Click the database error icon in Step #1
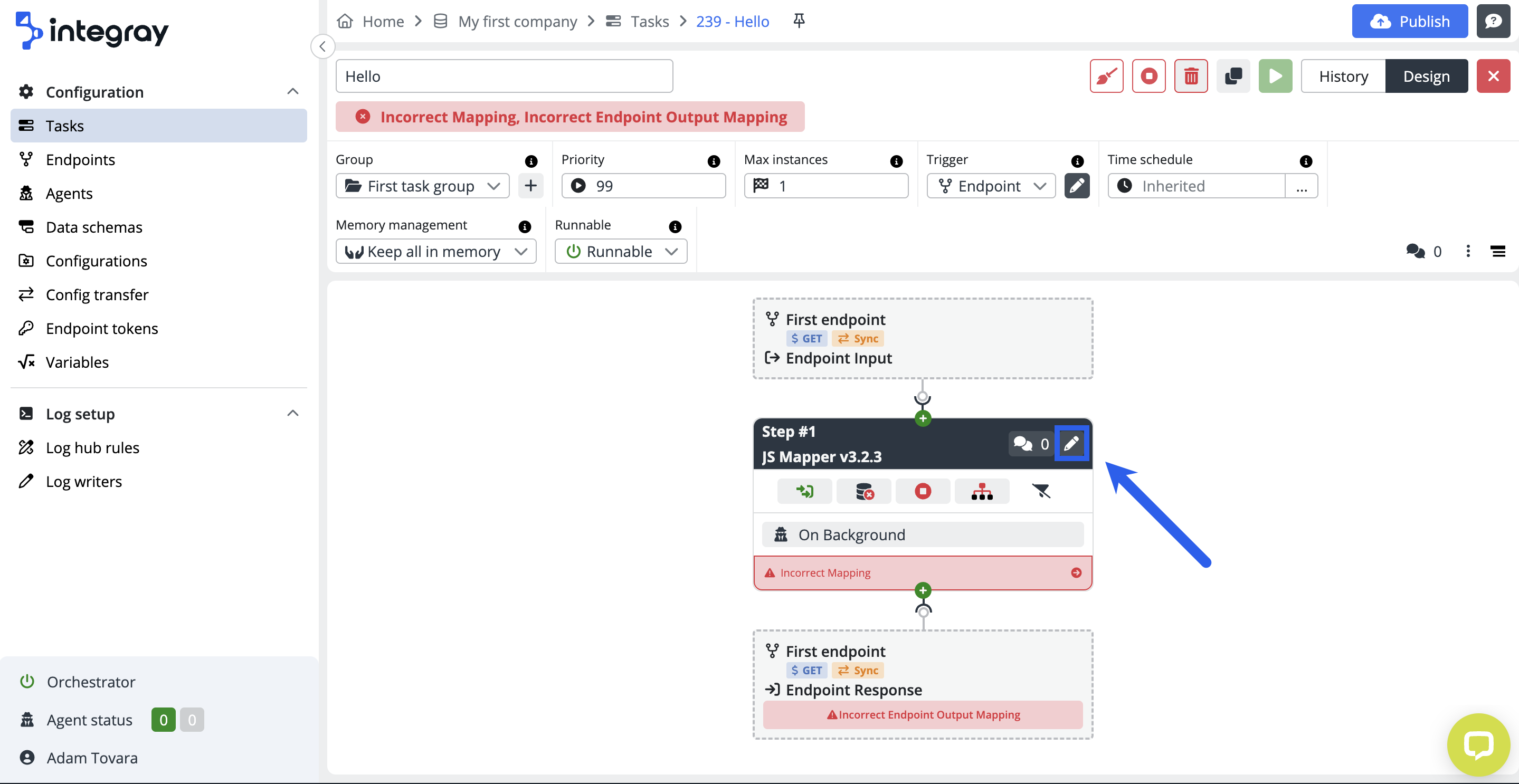The width and height of the screenshot is (1519, 784). (x=864, y=491)
